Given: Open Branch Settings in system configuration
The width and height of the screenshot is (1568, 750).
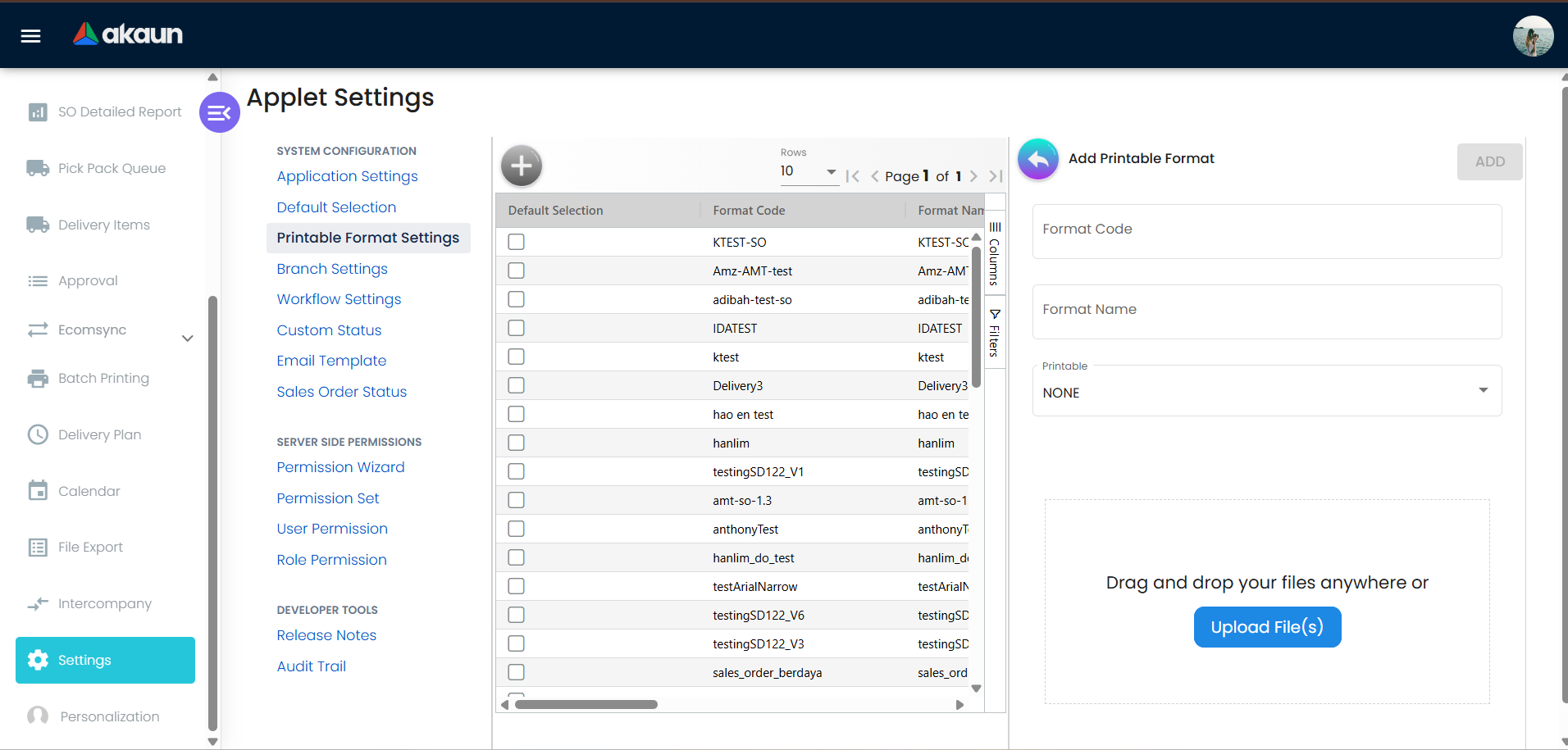Looking at the screenshot, I should [331, 269].
